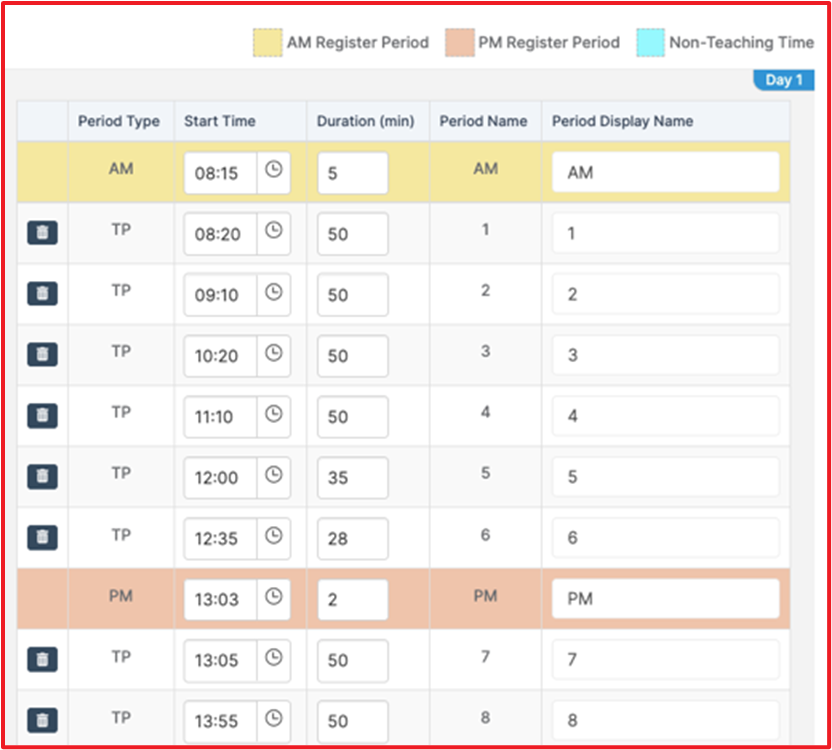Edit the 08:15 start time field
This screenshot has height=750, width=832.
[220, 173]
